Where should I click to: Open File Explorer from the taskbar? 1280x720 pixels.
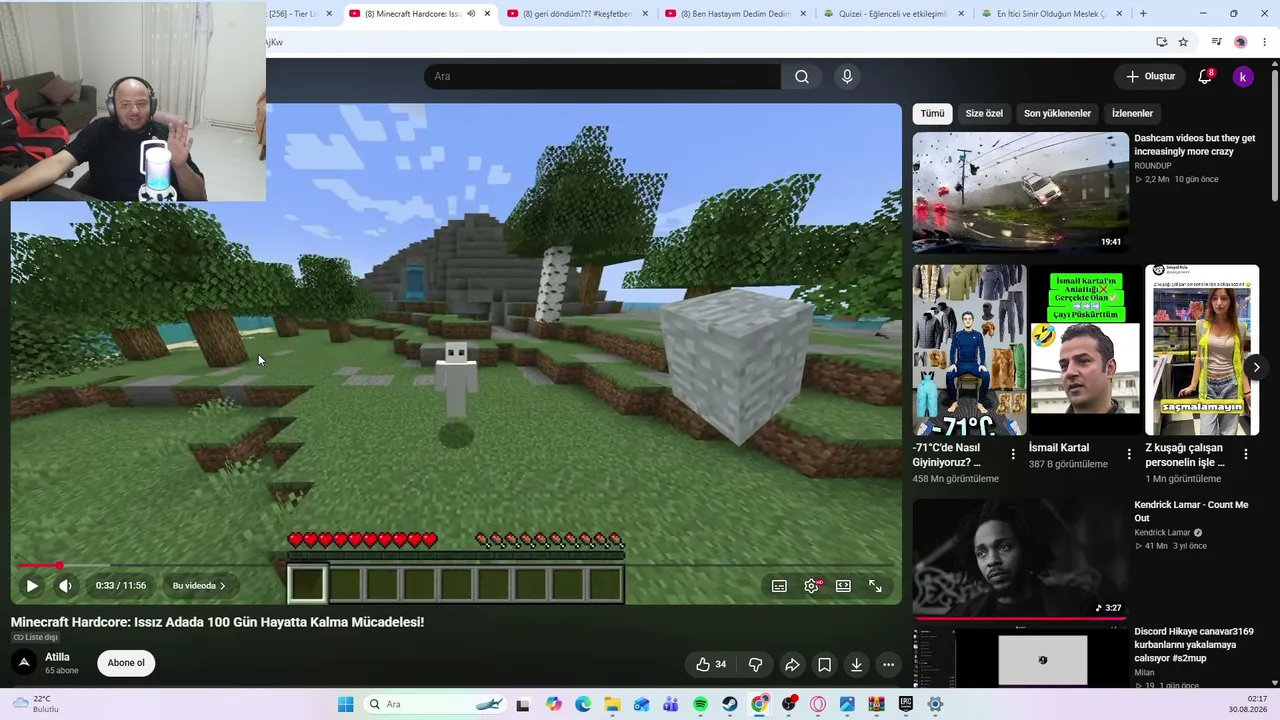(612, 704)
